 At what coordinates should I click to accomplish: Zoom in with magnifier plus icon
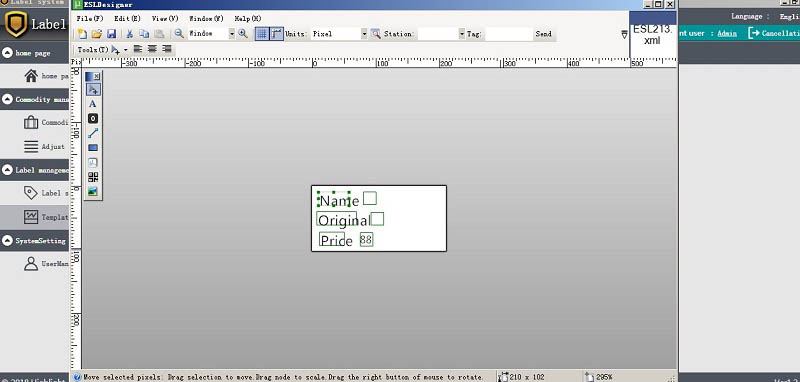coord(243,34)
